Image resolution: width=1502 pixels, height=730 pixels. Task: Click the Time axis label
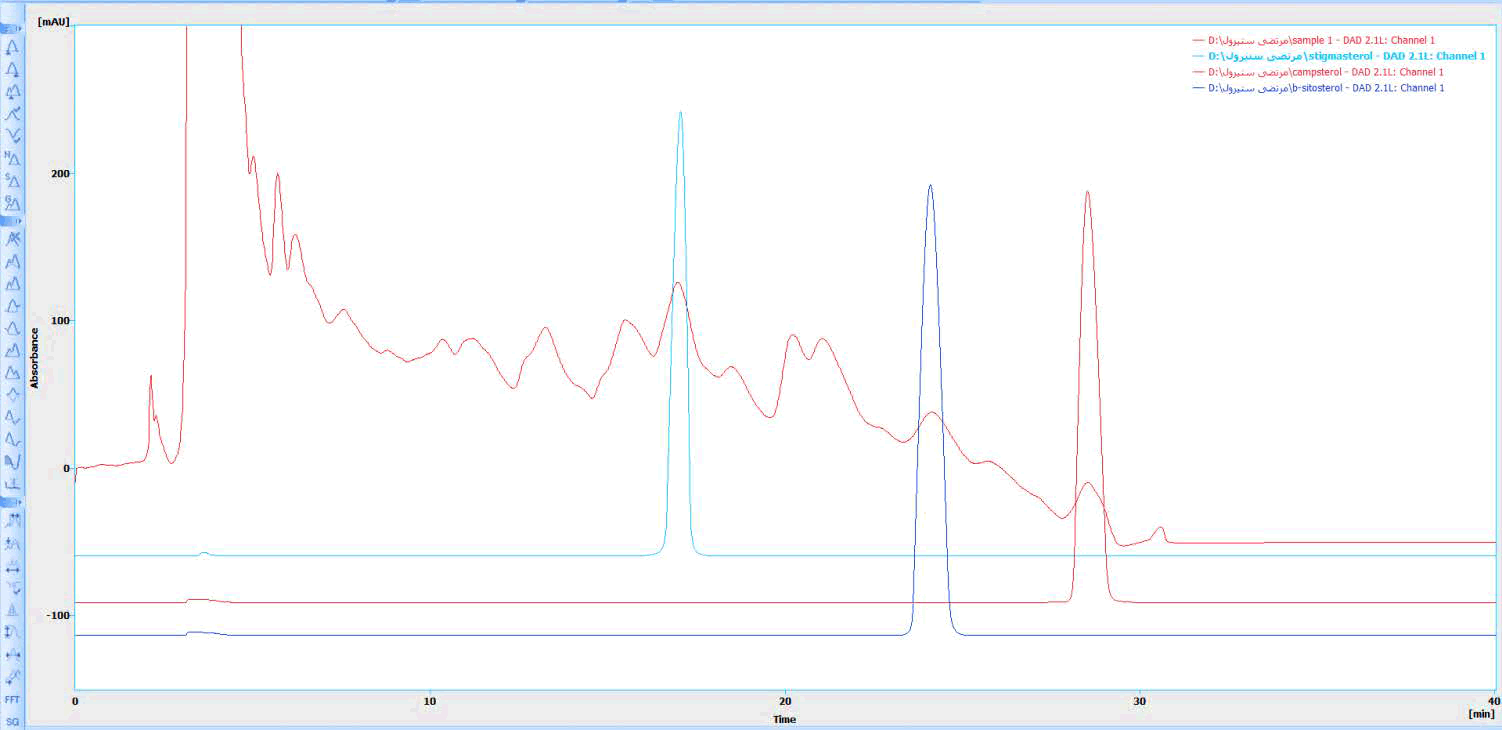tap(784, 719)
